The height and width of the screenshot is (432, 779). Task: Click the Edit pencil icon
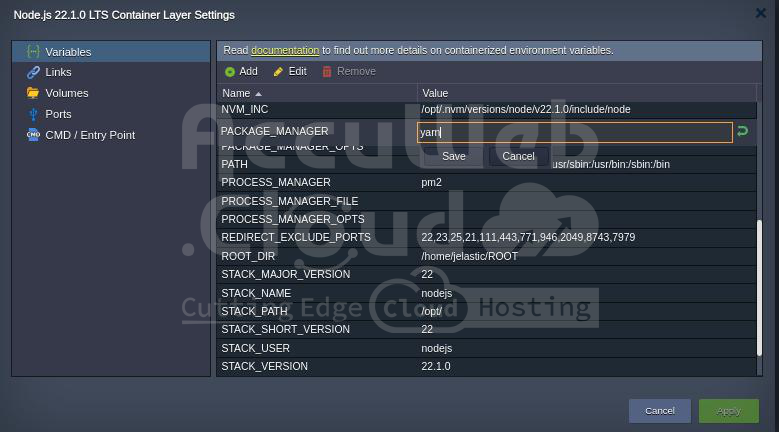click(x=279, y=72)
